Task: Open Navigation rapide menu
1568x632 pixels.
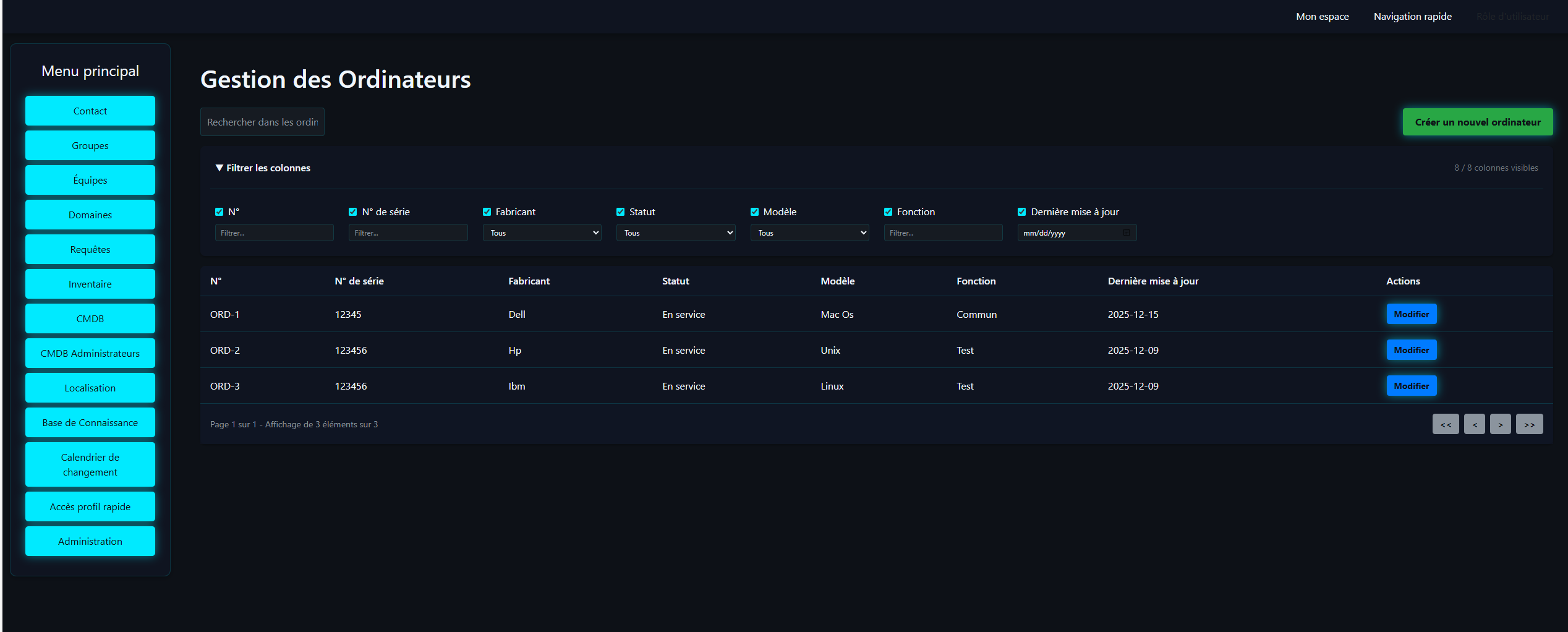Action: pos(1412,16)
